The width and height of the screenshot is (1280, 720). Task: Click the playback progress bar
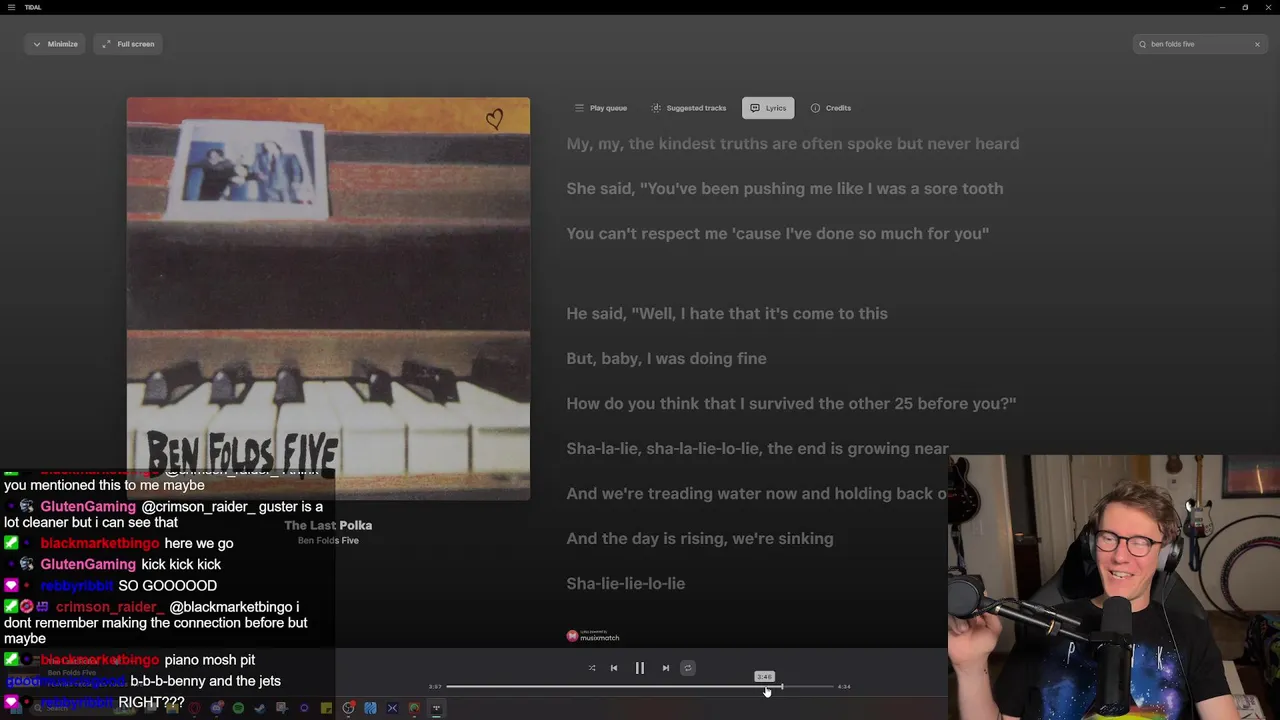click(640, 687)
